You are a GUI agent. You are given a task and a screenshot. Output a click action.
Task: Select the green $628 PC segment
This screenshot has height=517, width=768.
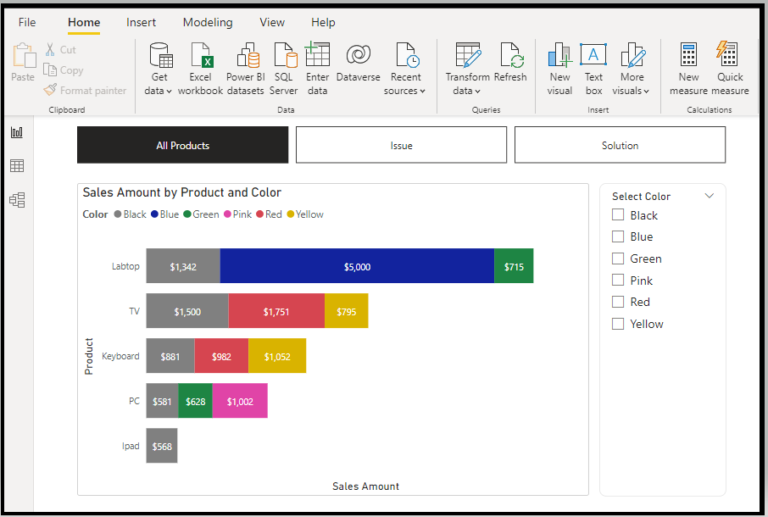point(195,401)
